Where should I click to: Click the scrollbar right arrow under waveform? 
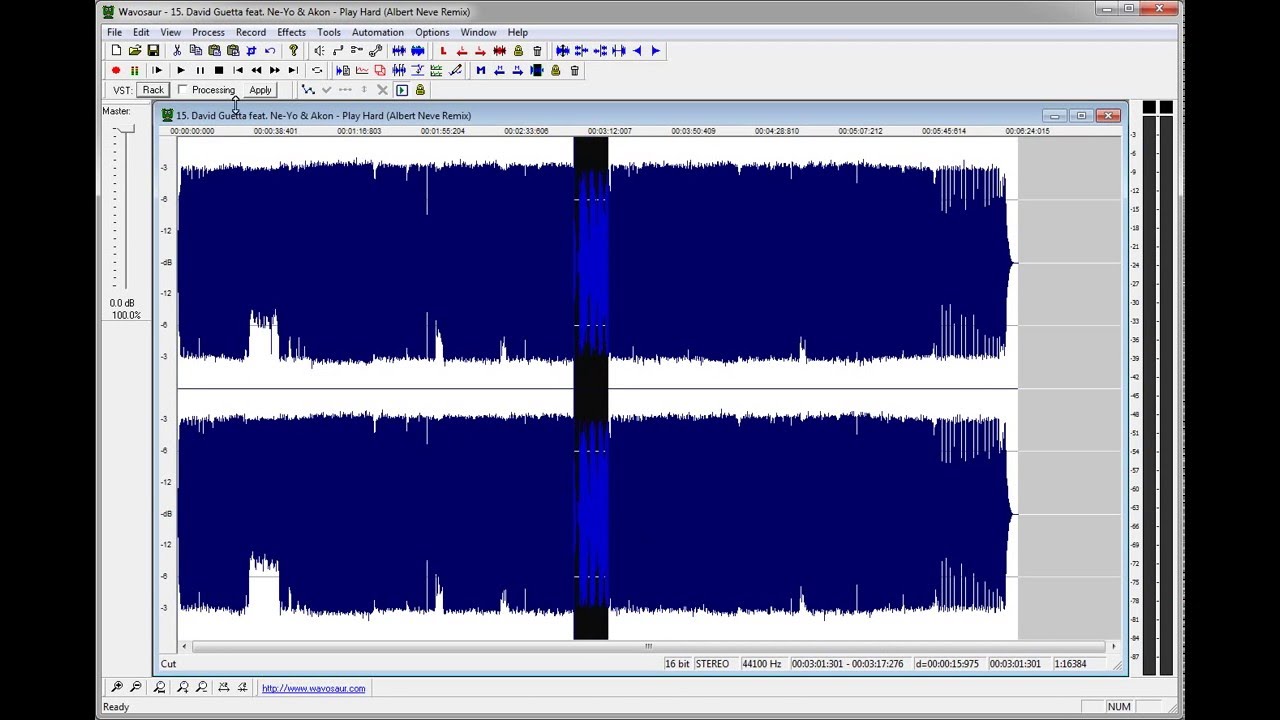pyautogui.click(x=1113, y=646)
